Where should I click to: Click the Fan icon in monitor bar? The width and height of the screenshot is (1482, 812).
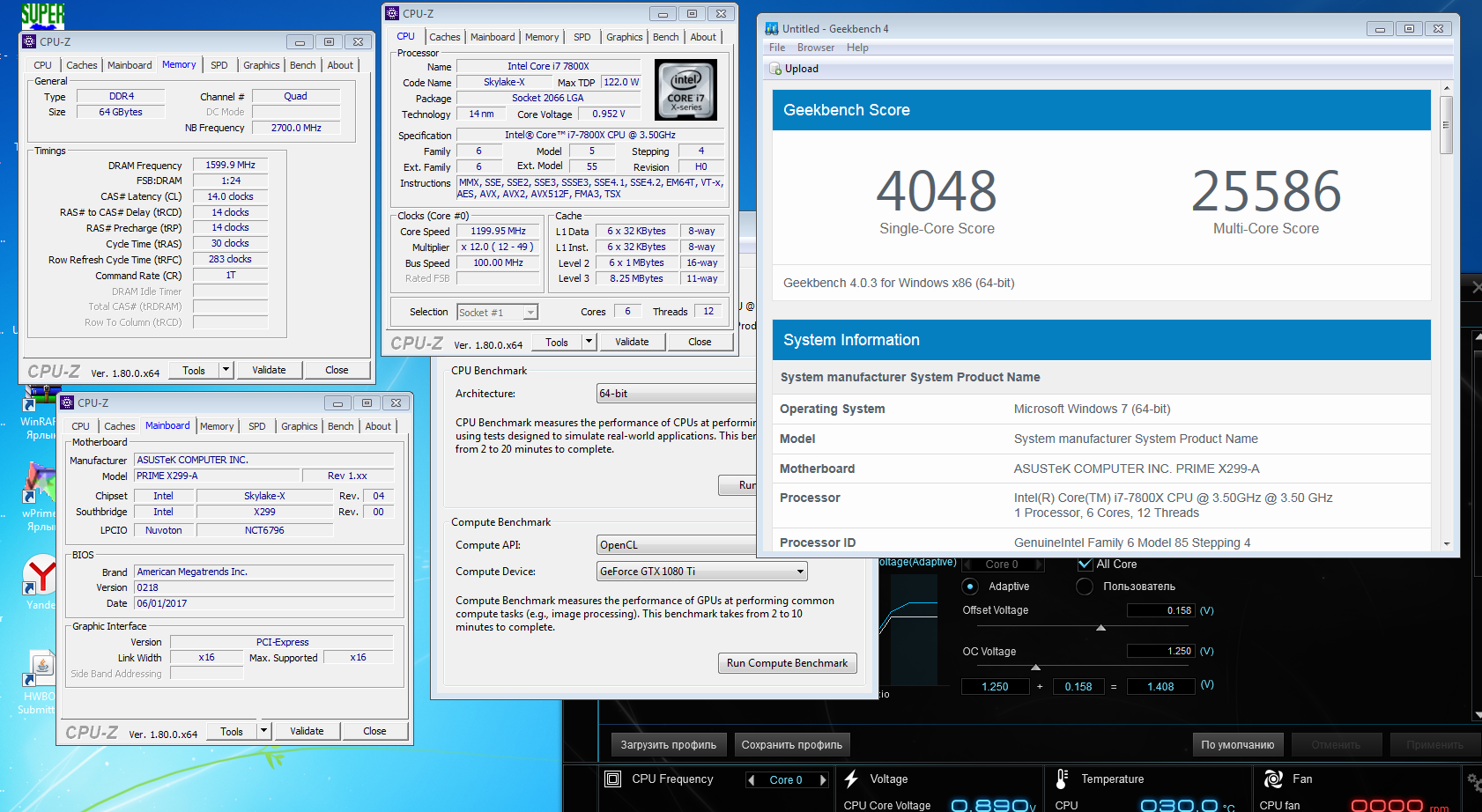click(1273, 779)
